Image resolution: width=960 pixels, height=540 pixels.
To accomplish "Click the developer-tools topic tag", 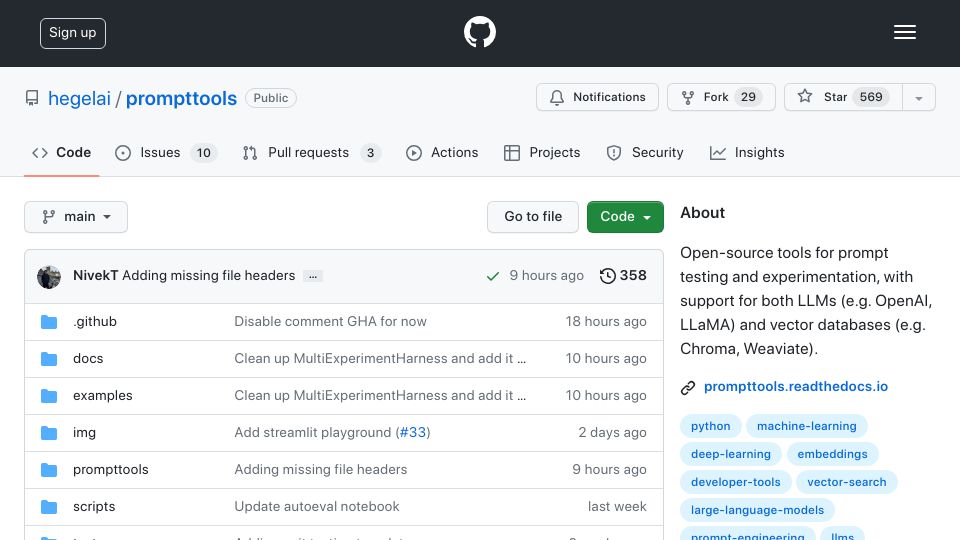I will [x=736, y=482].
